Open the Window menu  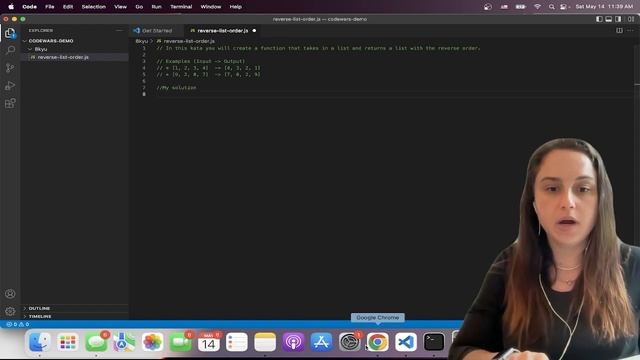211,7
